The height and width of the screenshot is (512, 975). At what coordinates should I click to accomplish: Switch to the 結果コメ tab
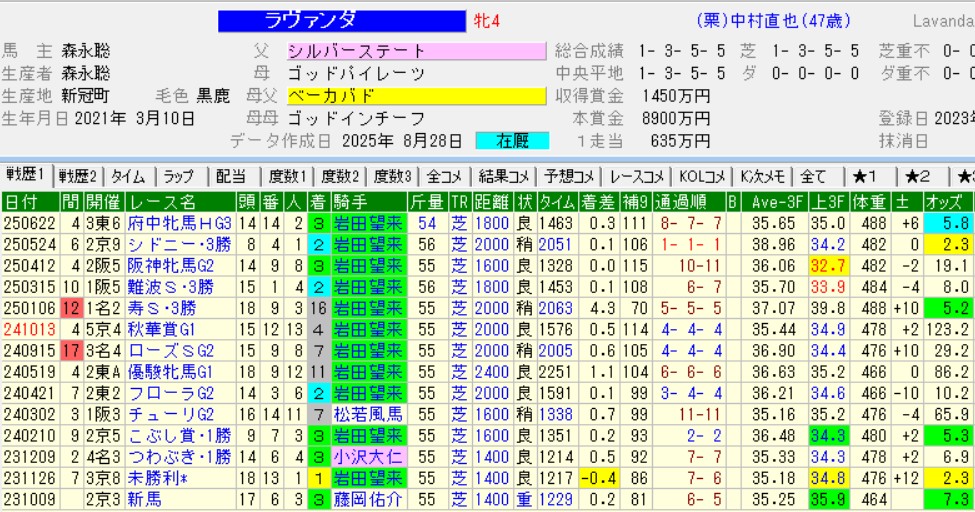[x=503, y=177]
